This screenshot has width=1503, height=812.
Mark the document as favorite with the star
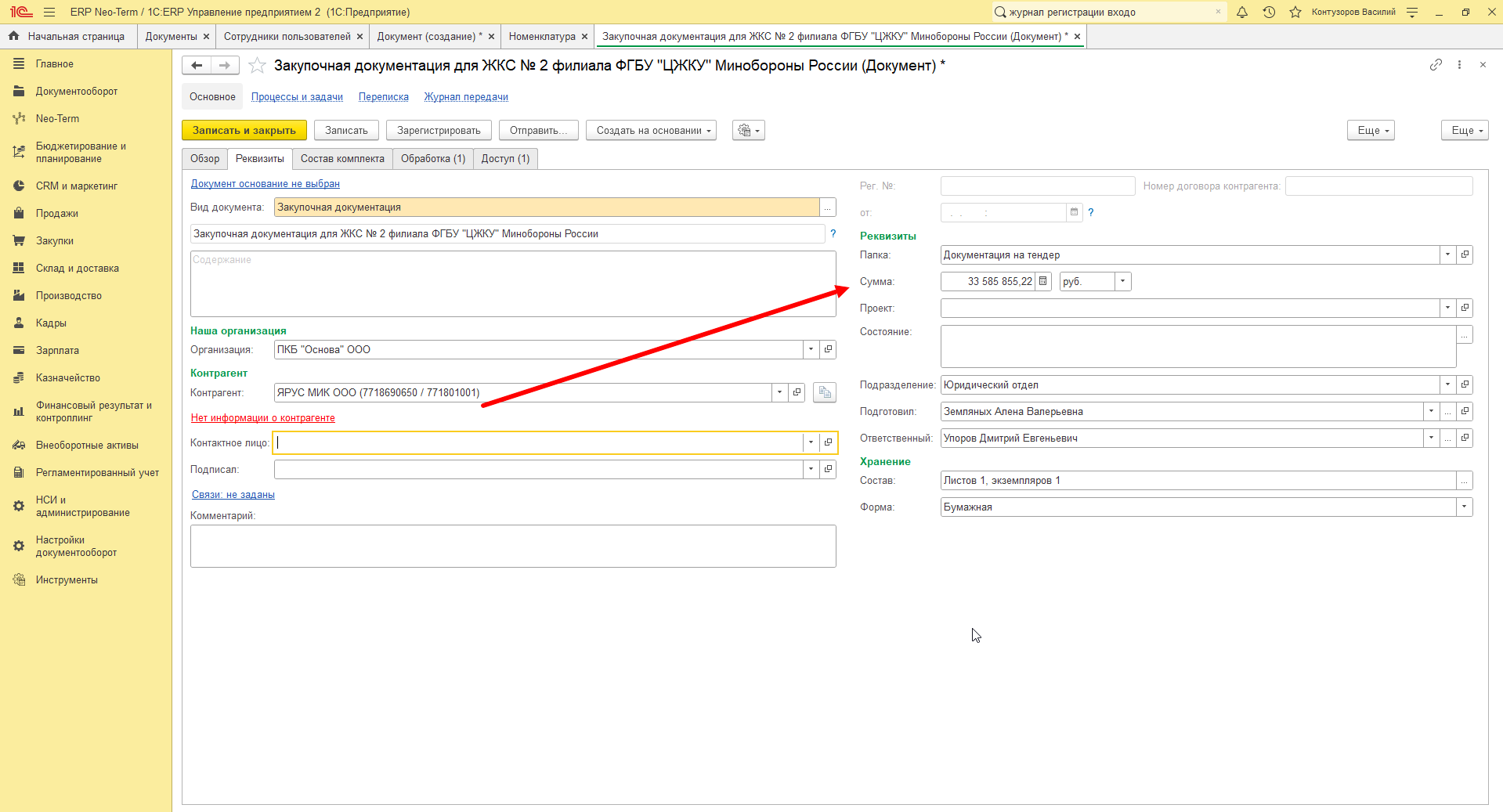(x=257, y=66)
